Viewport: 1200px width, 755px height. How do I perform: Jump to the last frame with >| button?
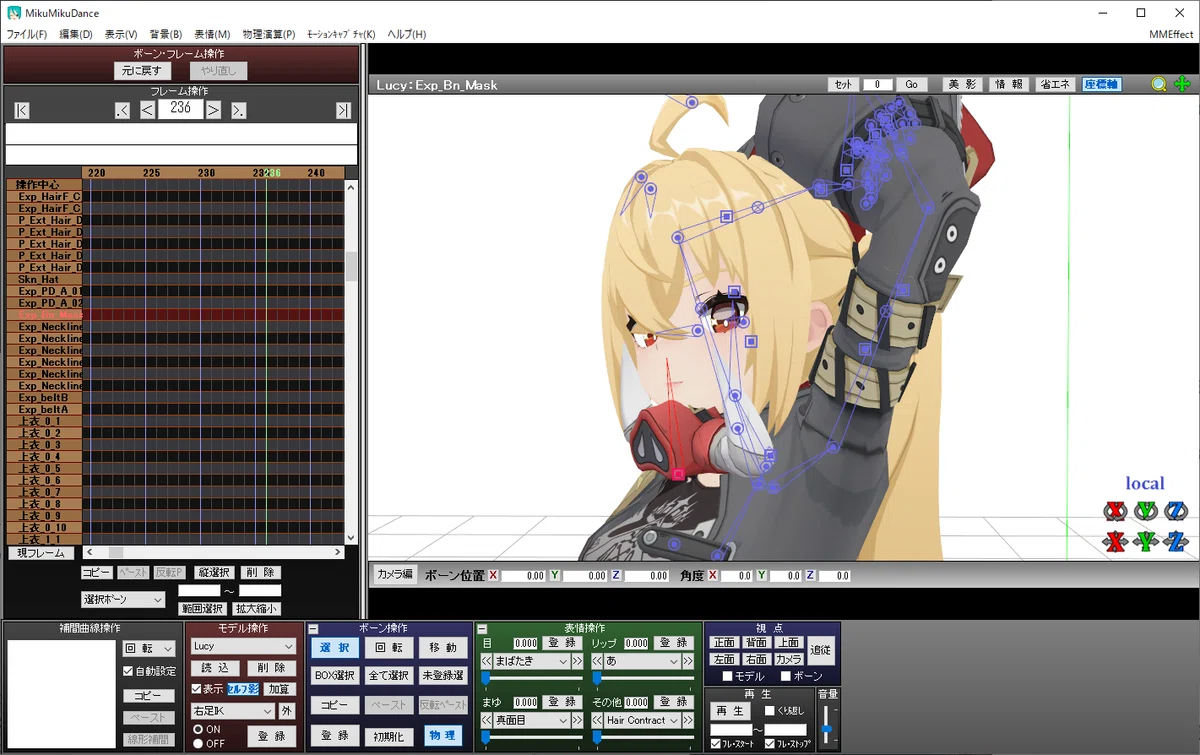pos(343,110)
